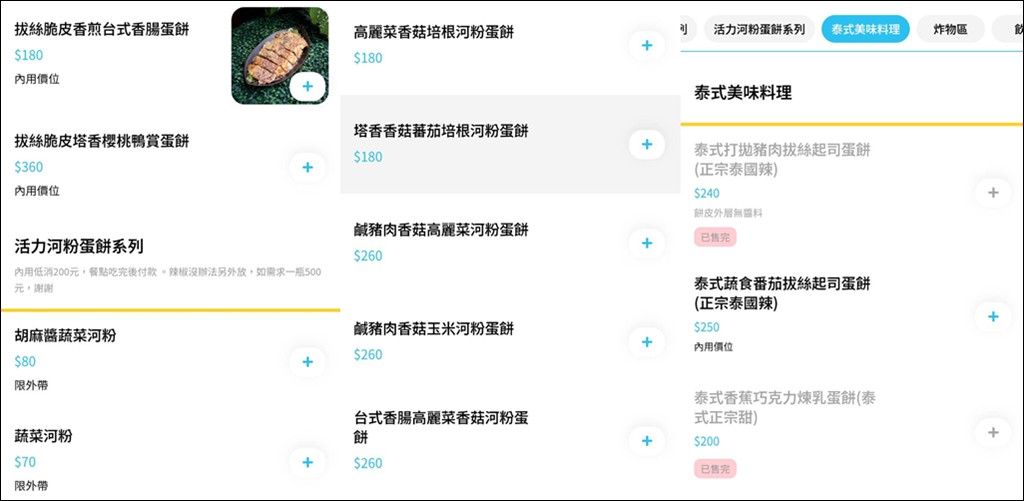
Task: Open 塔香香菇蕃茄培根河粉蛋餅 item details
Action: pos(510,144)
